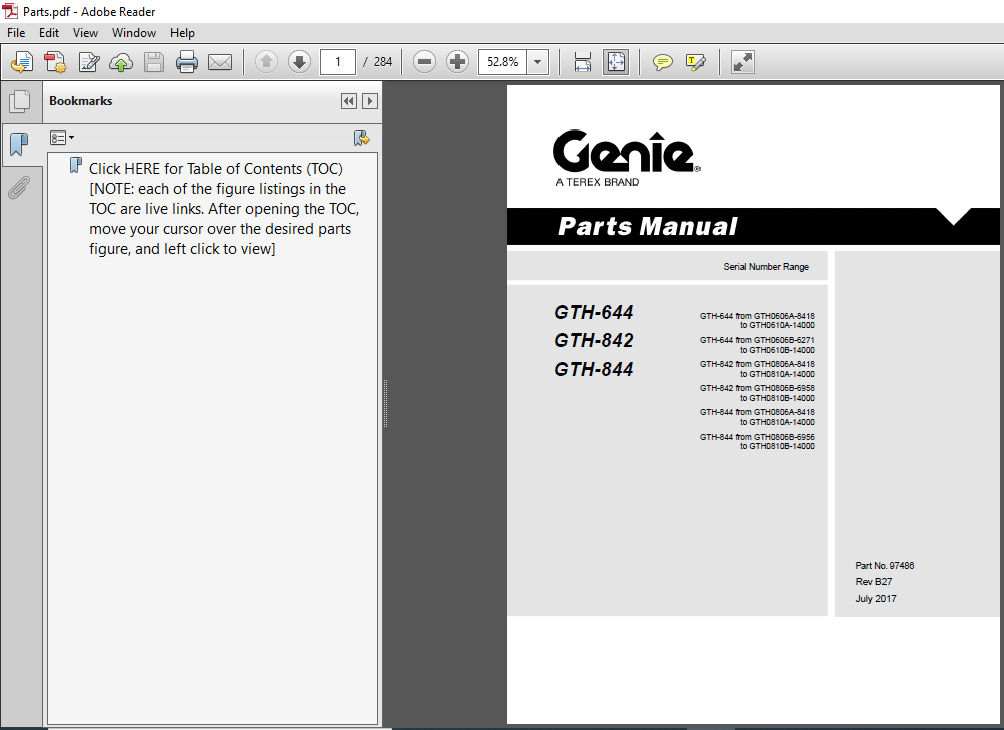Image resolution: width=1004 pixels, height=730 pixels.
Task: Click the Create PDF online toolbar icon
Action: pos(22,62)
